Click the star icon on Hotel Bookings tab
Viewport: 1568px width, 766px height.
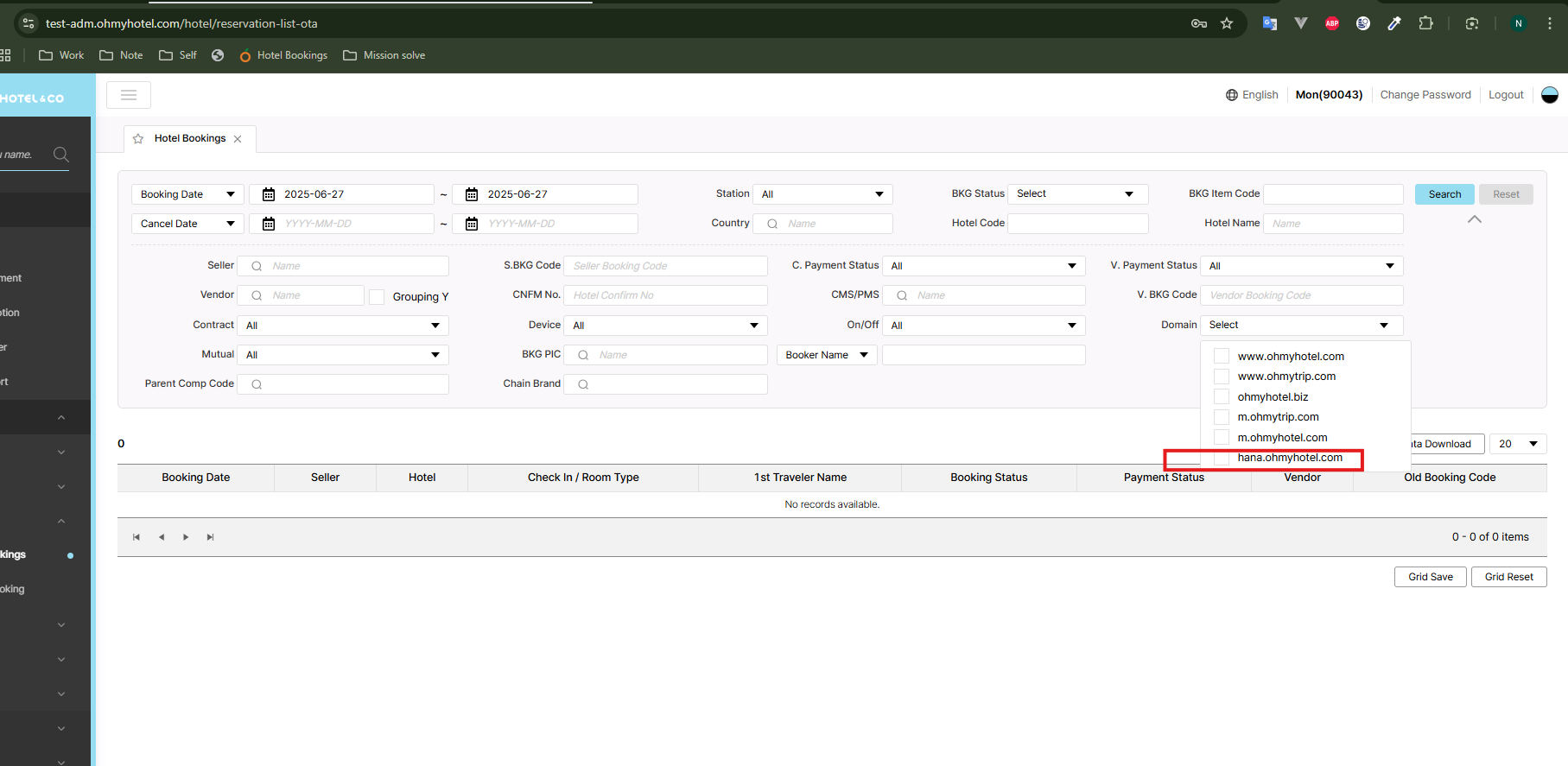138,139
